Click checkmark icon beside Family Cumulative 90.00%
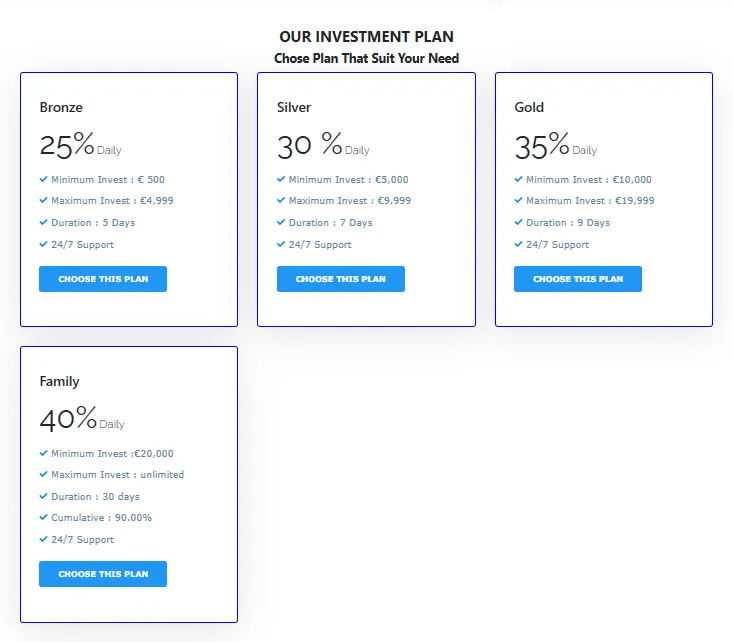This screenshot has height=642, width=733. (44, 518)
